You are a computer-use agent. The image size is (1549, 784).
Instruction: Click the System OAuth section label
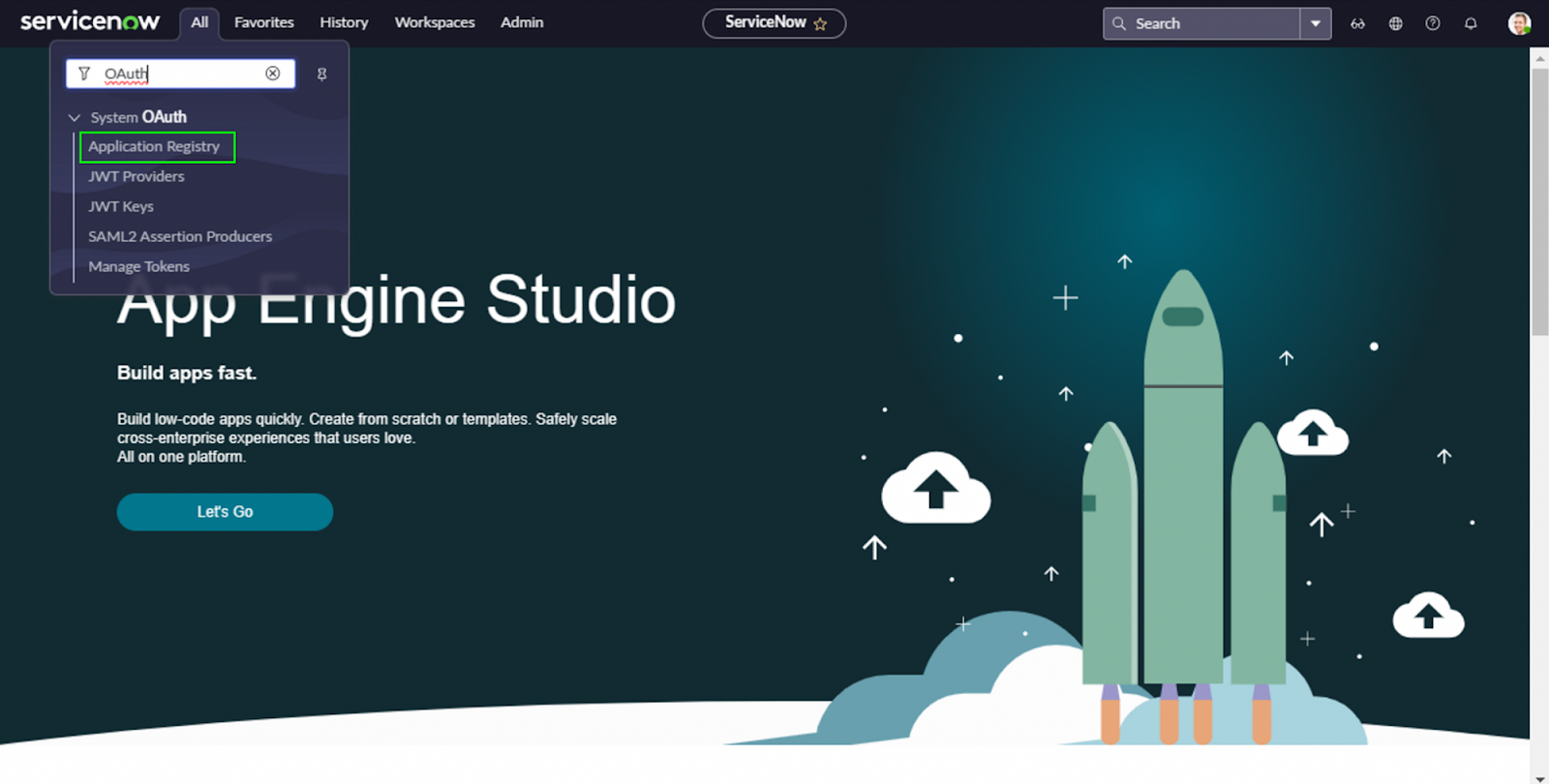point(138,117)
